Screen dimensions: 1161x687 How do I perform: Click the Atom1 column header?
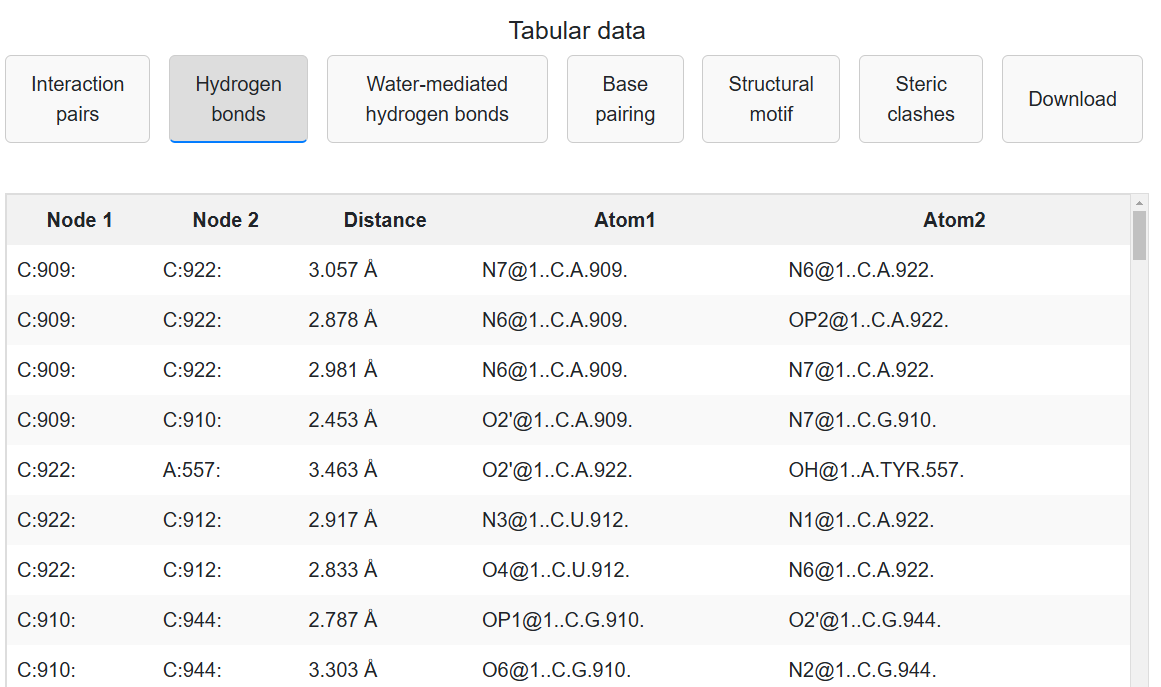(x=625, y=220)
